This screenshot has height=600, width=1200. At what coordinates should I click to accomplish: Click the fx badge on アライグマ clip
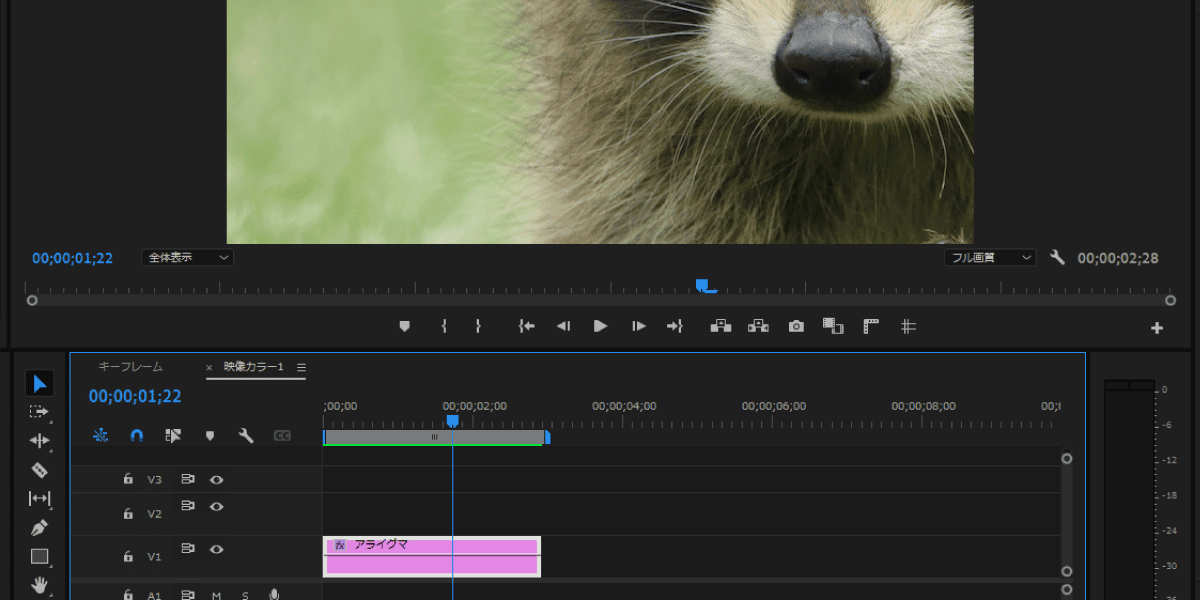coord(339,545)
